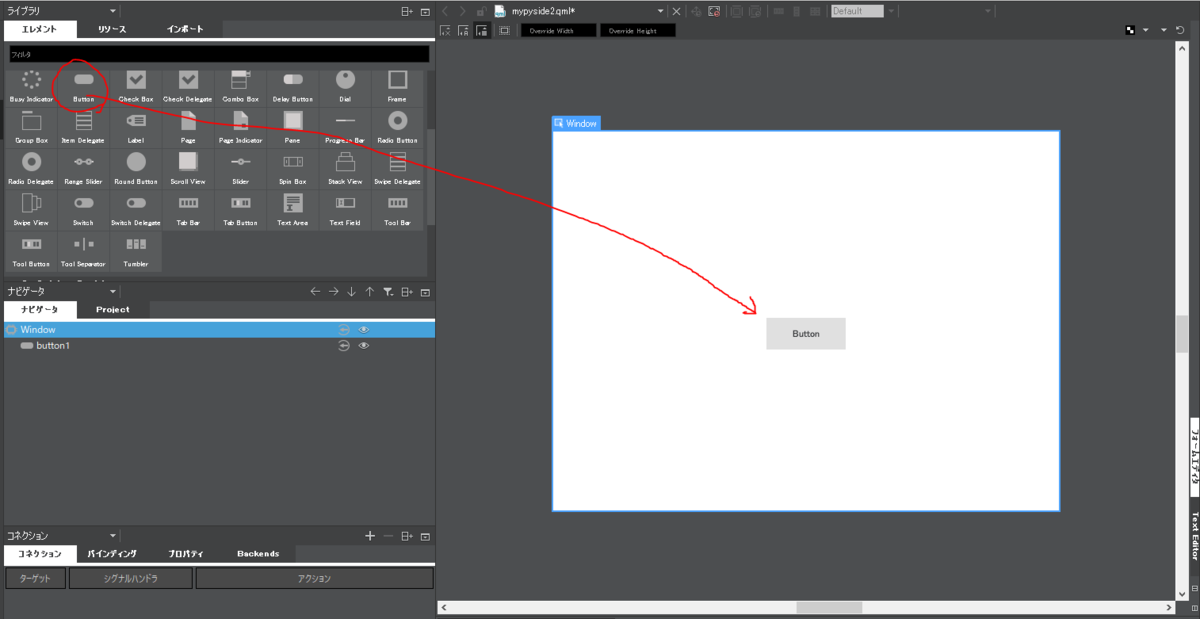Open the ライブラリ panel dropdown

pos(113,11)
